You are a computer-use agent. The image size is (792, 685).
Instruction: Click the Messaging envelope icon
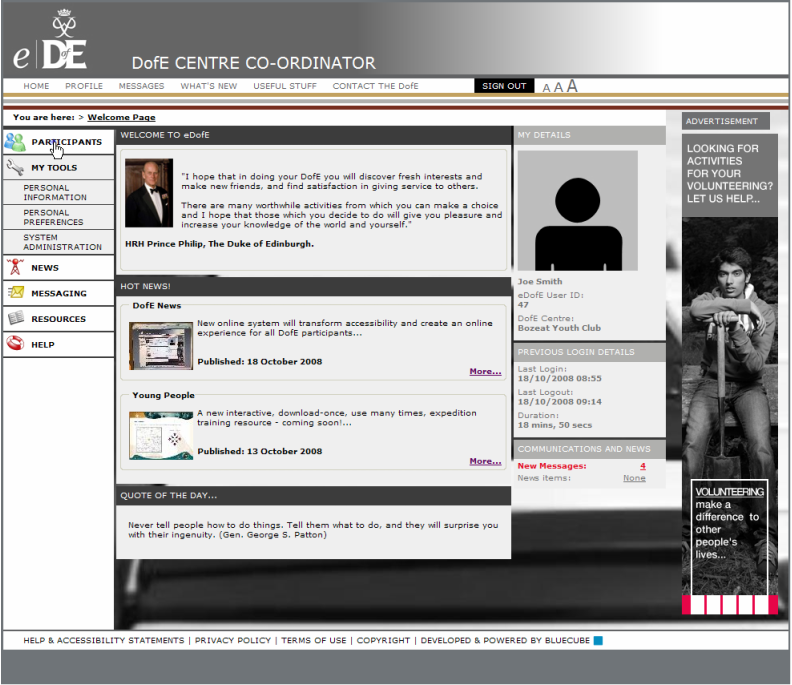pos(15,293)
